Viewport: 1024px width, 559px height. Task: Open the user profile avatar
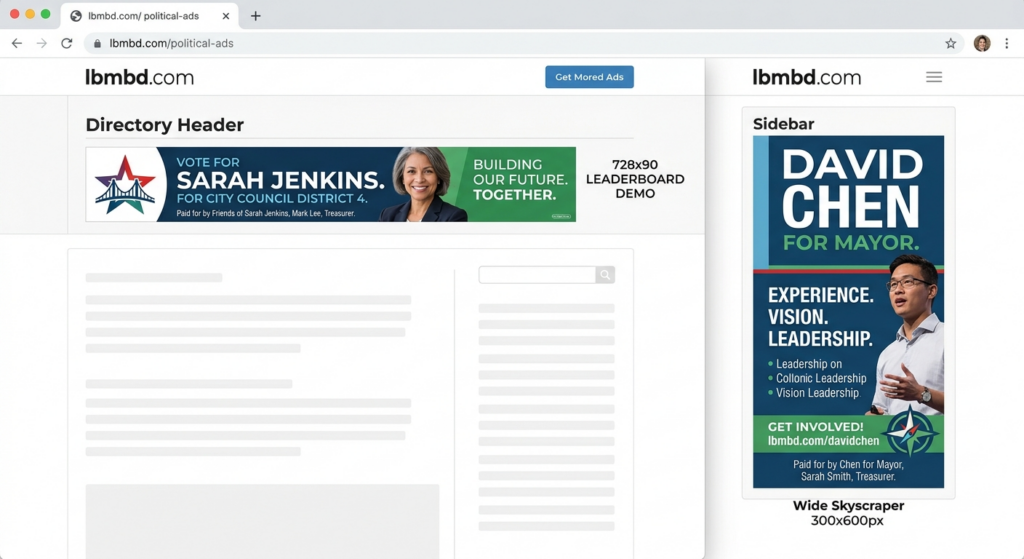(982, 43)
